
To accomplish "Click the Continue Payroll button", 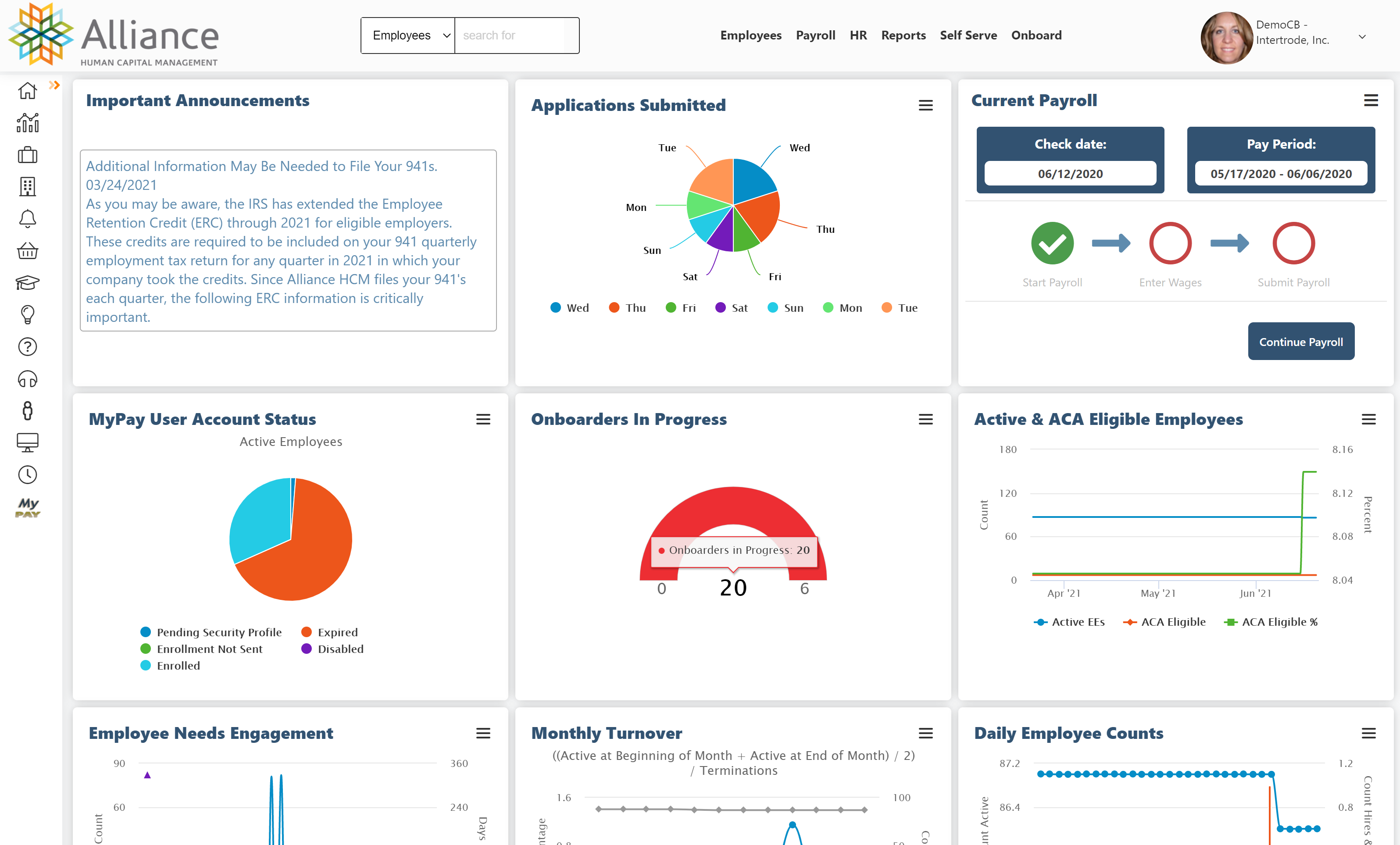I will (x=1300, y=341).
